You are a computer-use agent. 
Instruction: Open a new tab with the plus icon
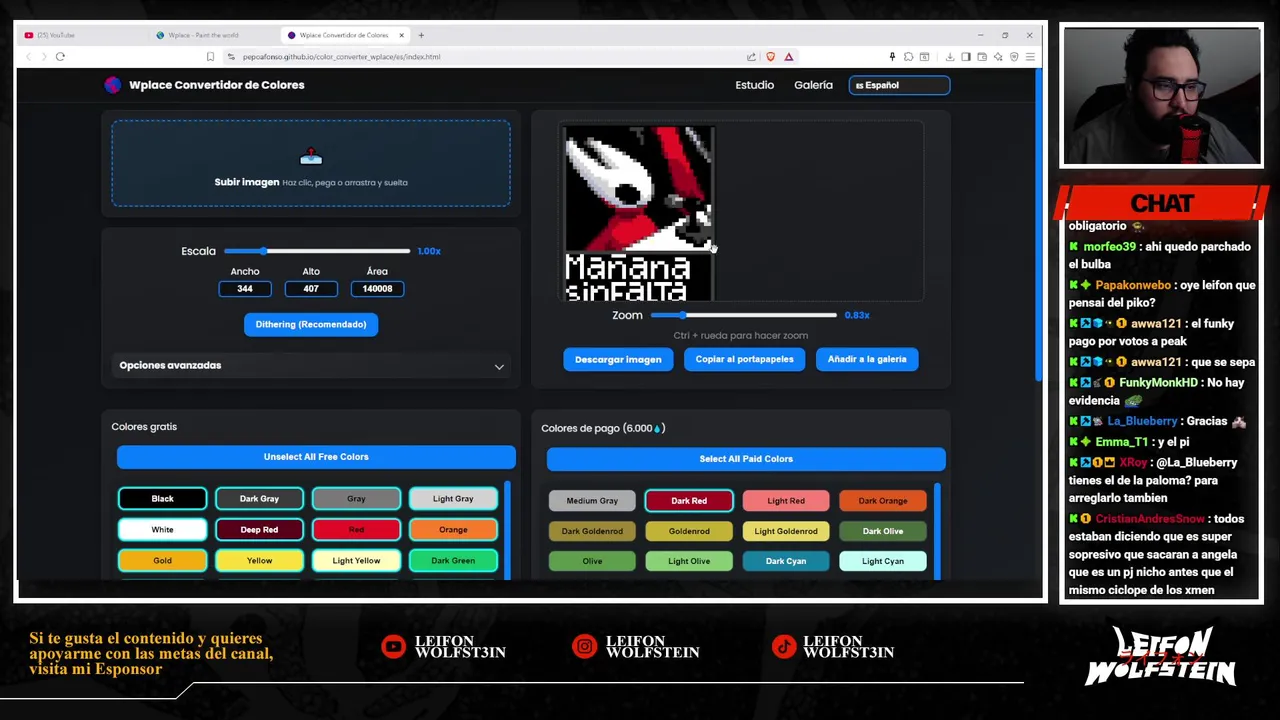(x=421, y=35)
